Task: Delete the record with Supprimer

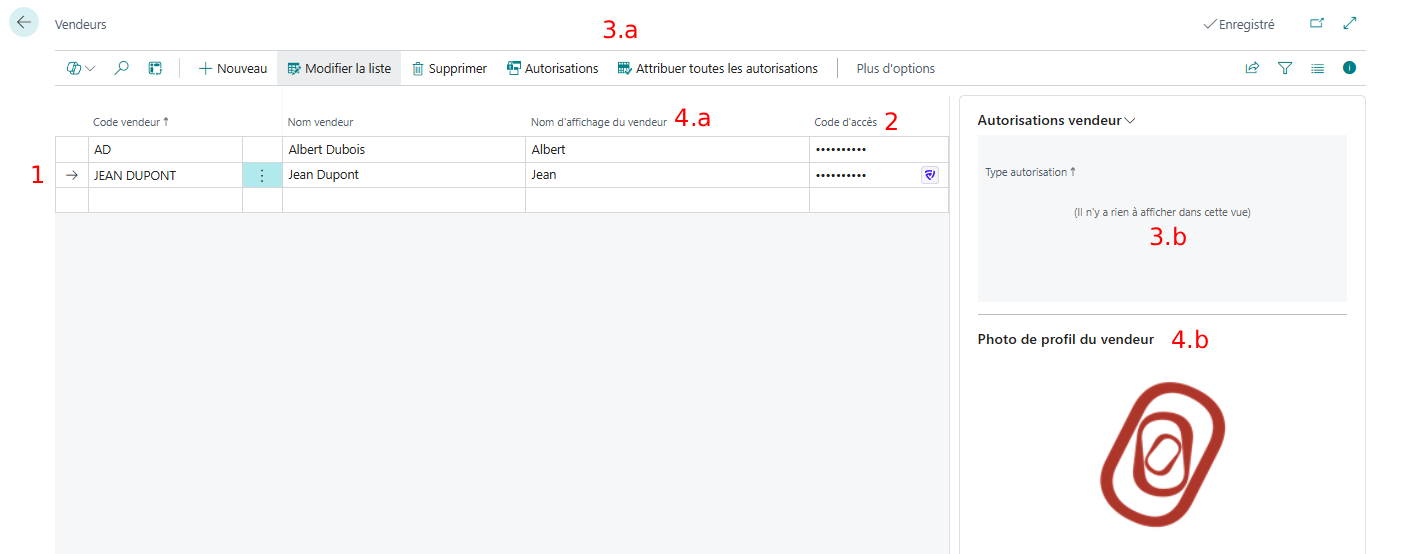Action: (x=450, y=68)
